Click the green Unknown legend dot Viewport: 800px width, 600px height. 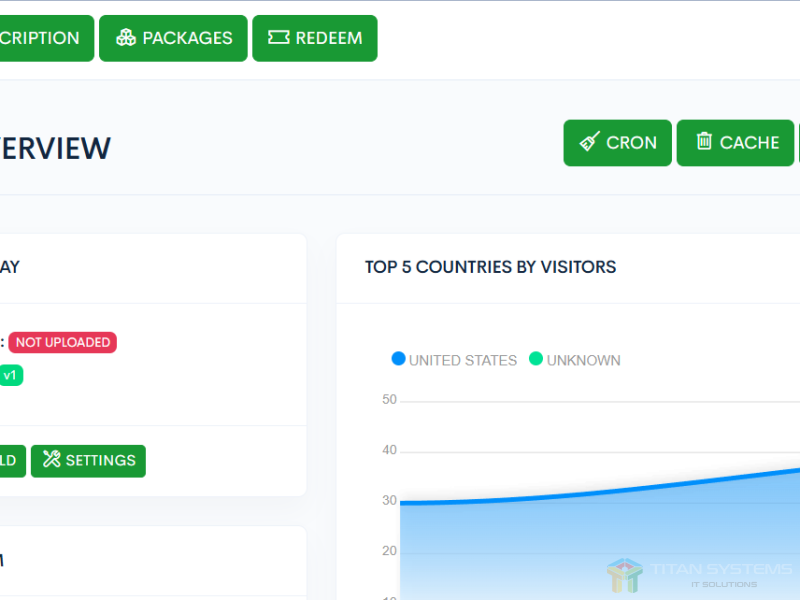(536, 359)
